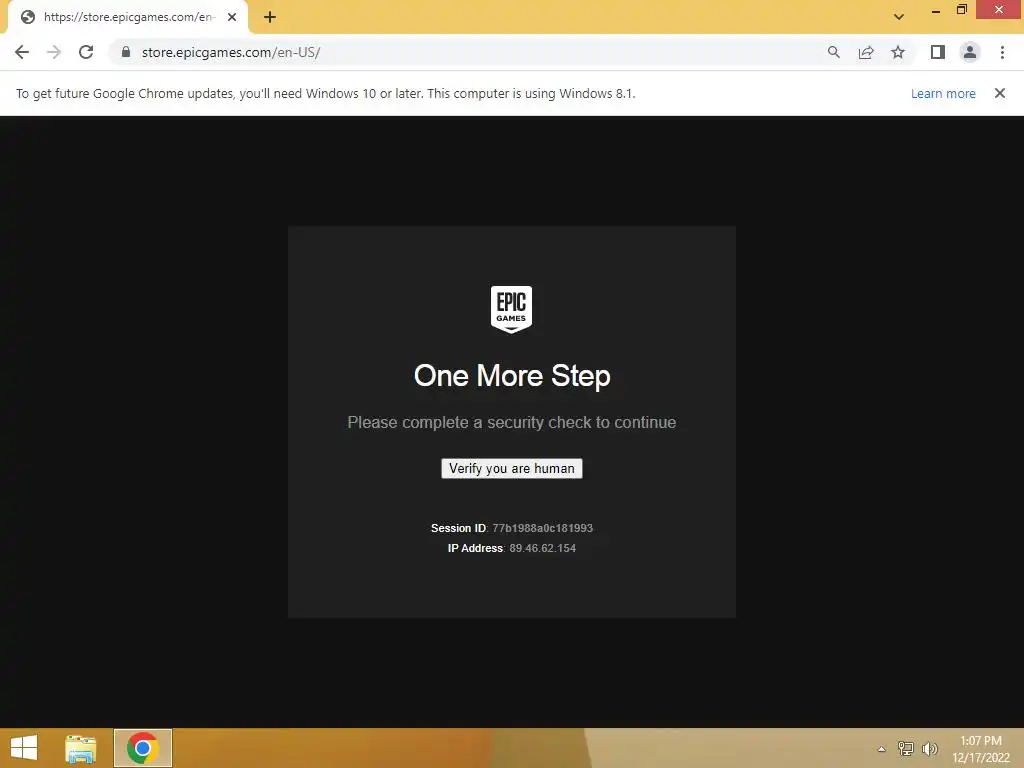Open File Explorer from the taskbar
This screenshot has width=1024, height=768.
click(81, 748)
